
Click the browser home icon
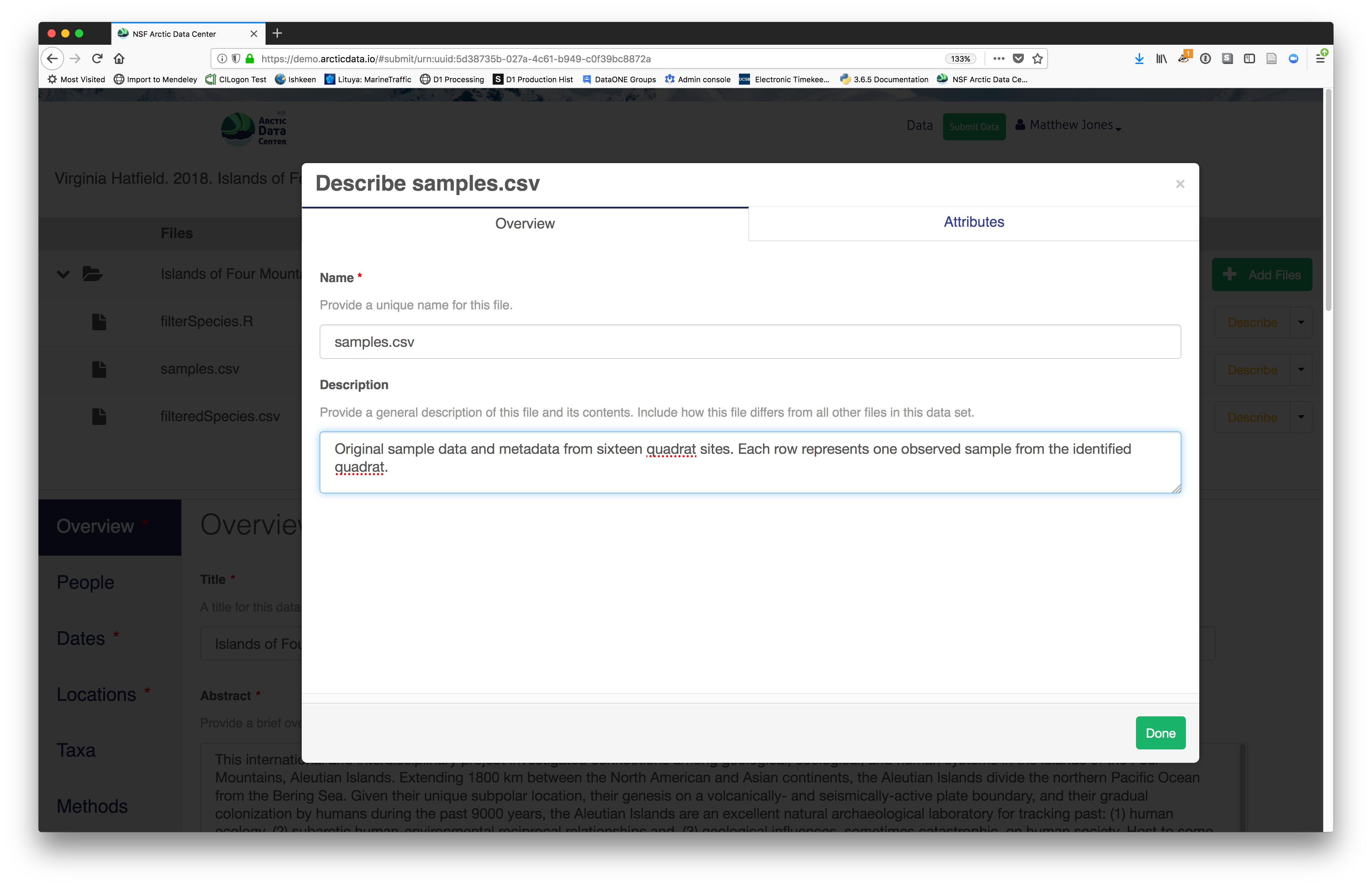(x=119, y=58)
